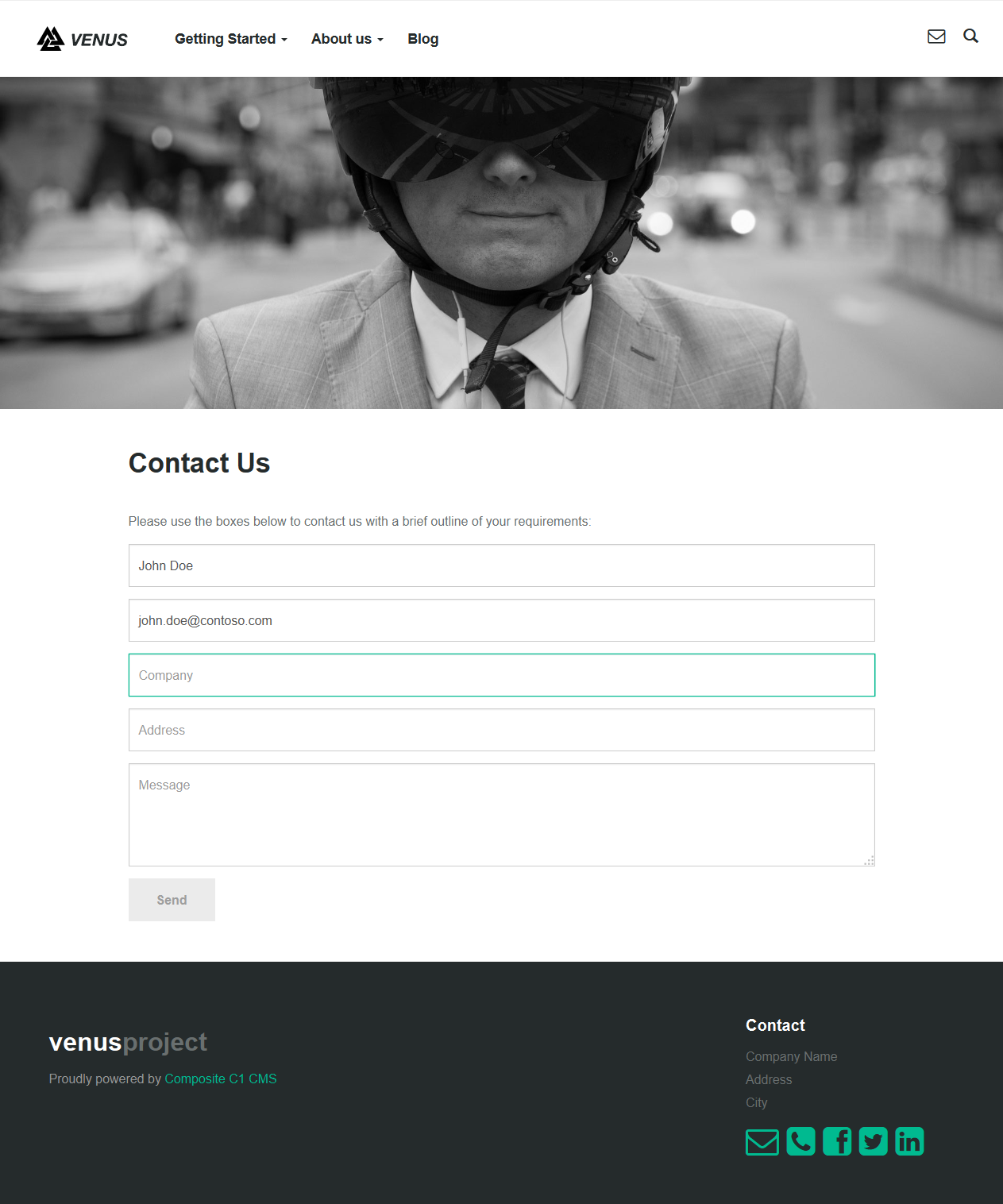
Task: Click the envelope icon in header
Action: point(936,37)
